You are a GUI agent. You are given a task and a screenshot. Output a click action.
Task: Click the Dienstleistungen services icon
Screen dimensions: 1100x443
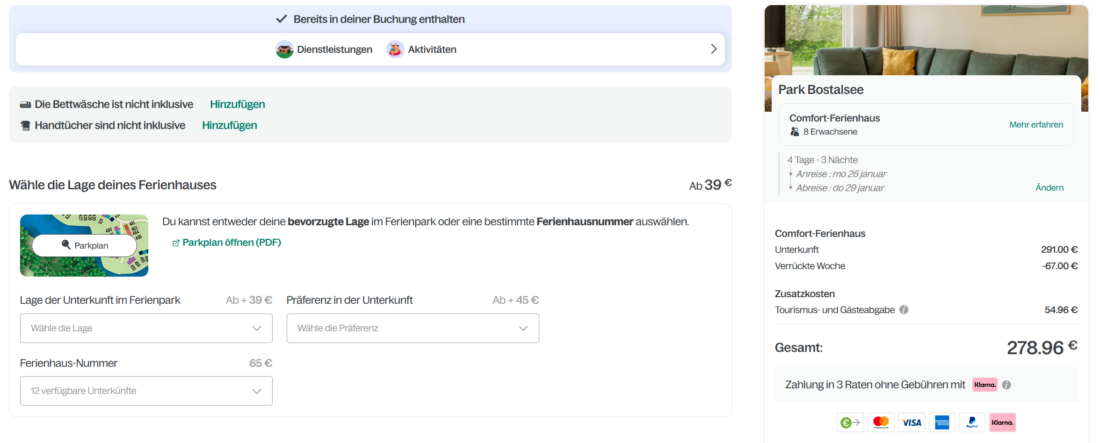coord(283,49)
